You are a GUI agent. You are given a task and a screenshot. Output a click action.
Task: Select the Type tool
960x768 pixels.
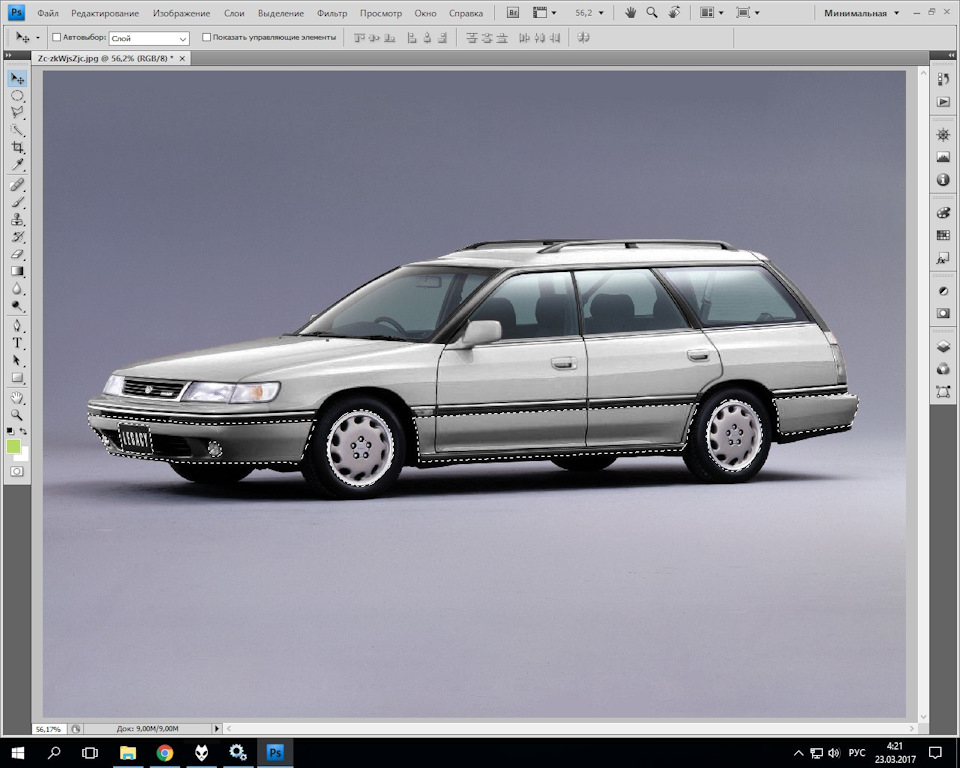pos(16,344)
